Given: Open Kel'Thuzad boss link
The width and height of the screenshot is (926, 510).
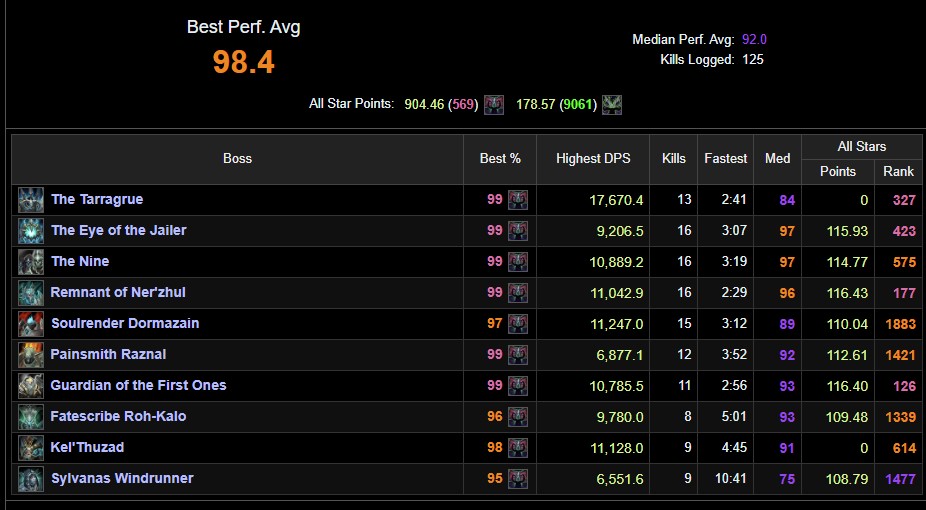Looking at the screenshot, I should pyautogui.click(x=87, y=447).
